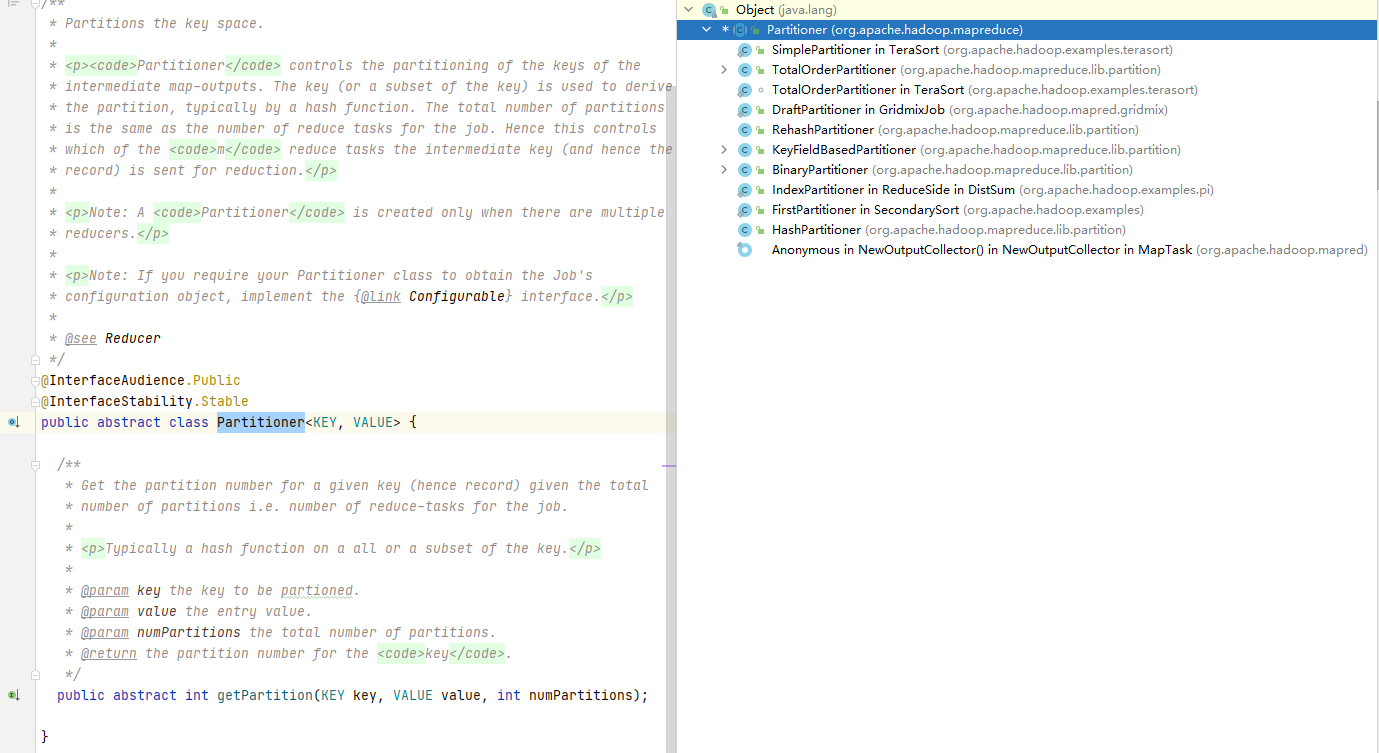This screenshot has width=1379, height=753.
Task: Click the 'Public' constant in the annotation
Action: 217,381
